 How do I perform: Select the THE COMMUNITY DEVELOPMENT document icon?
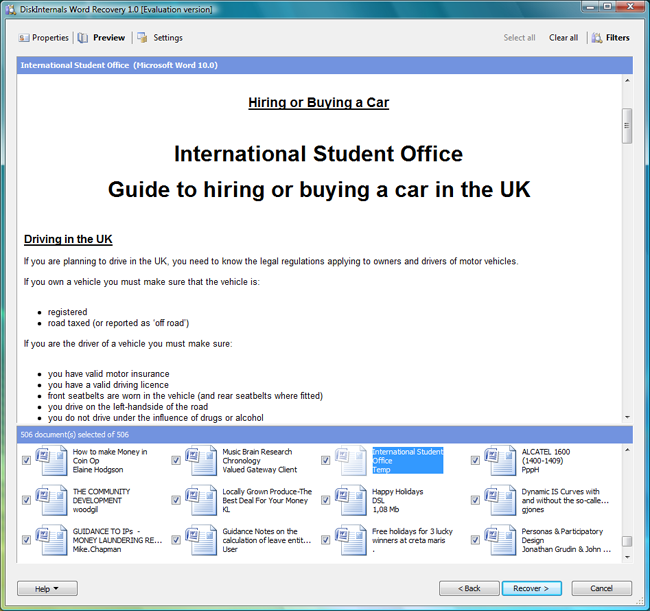(x=51, y=500)
